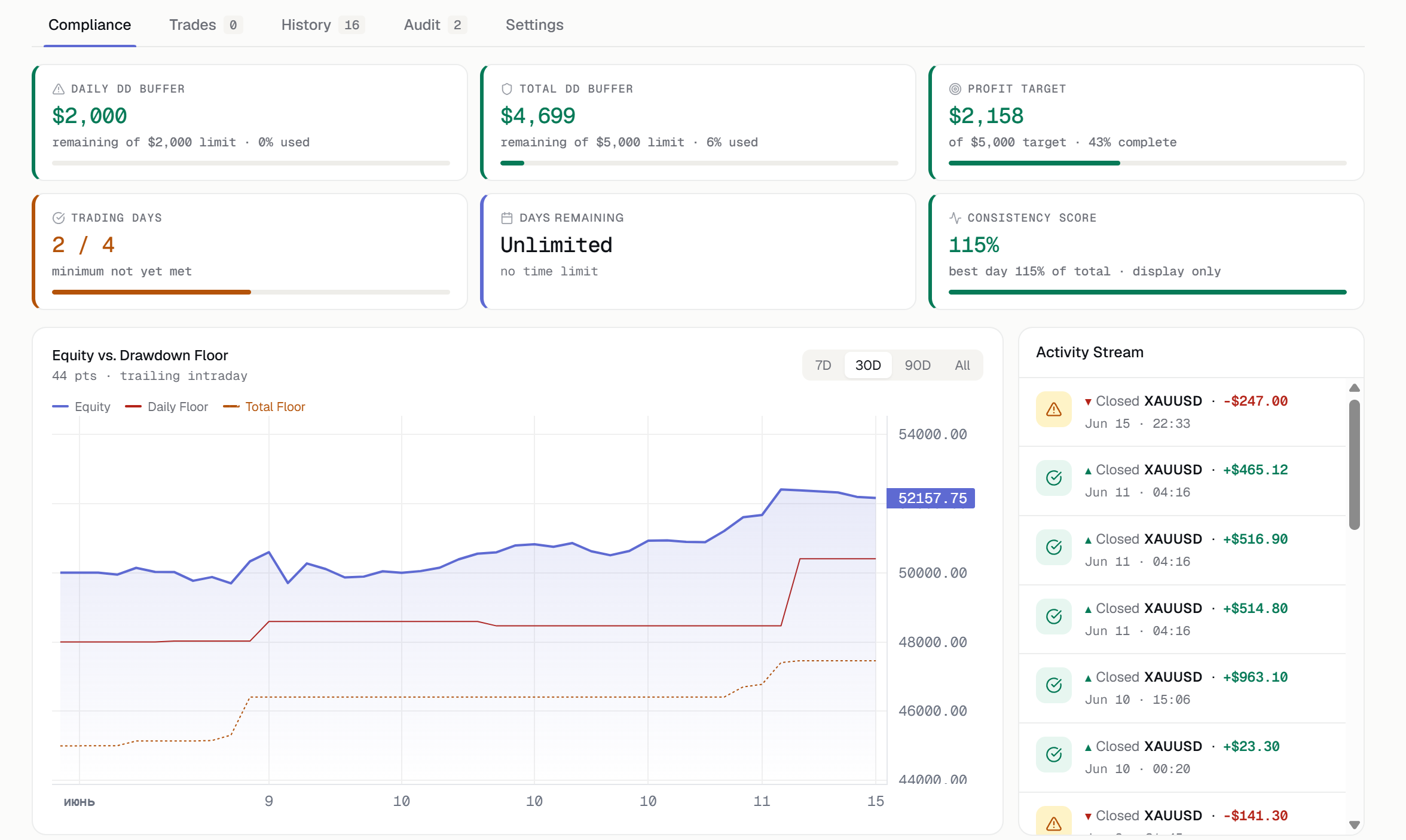Screen dimensions: 1406x840
Task: Click the Profit Target bullseye icon
Action: (x=955, y=89)
